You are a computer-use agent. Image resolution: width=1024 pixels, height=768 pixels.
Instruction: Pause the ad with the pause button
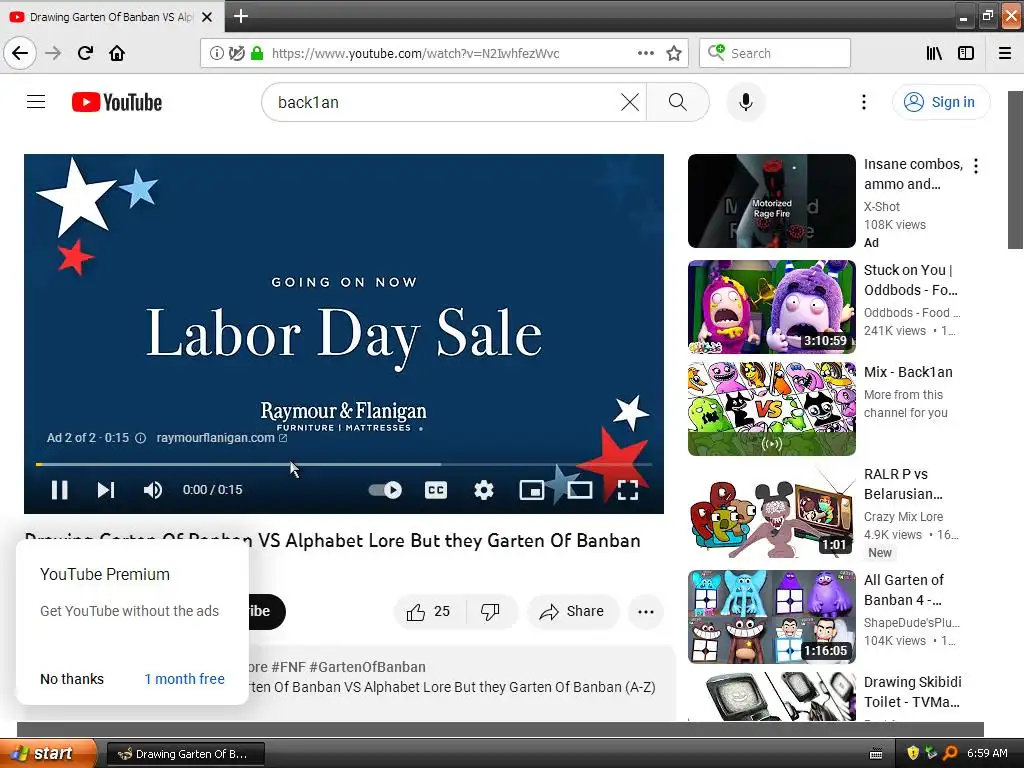pos(59,490)
